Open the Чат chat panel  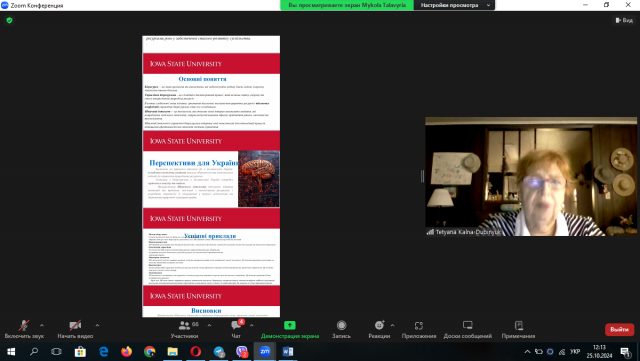tap(236, 329)
